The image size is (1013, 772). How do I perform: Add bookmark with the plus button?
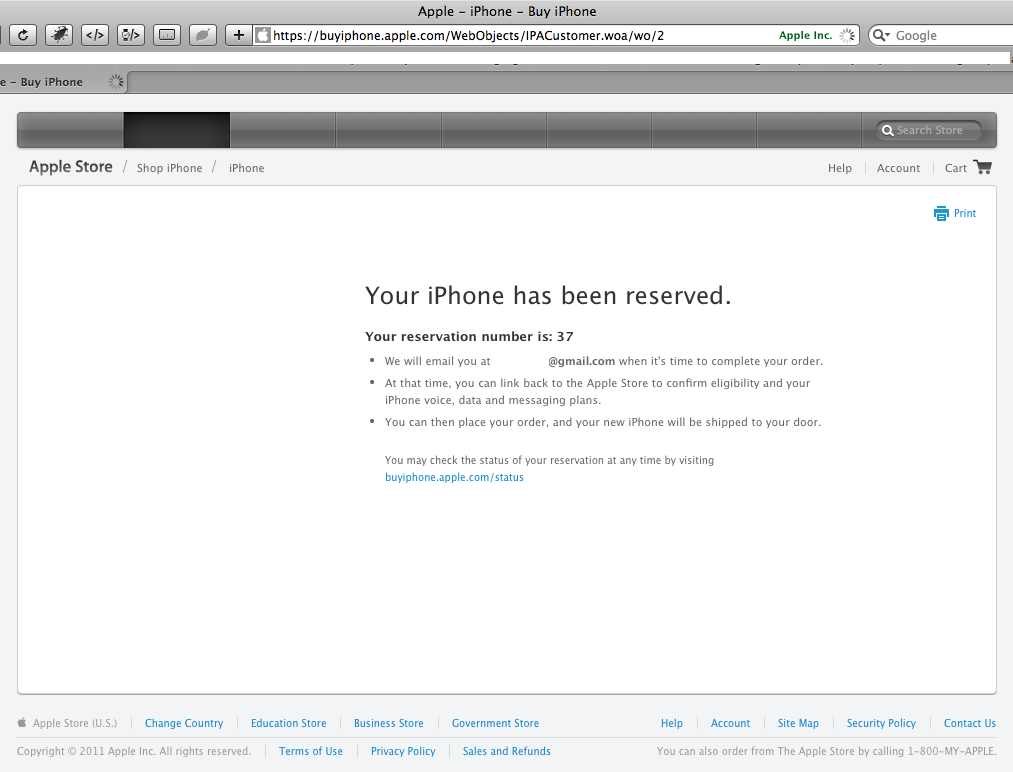(x=238, y=35)
